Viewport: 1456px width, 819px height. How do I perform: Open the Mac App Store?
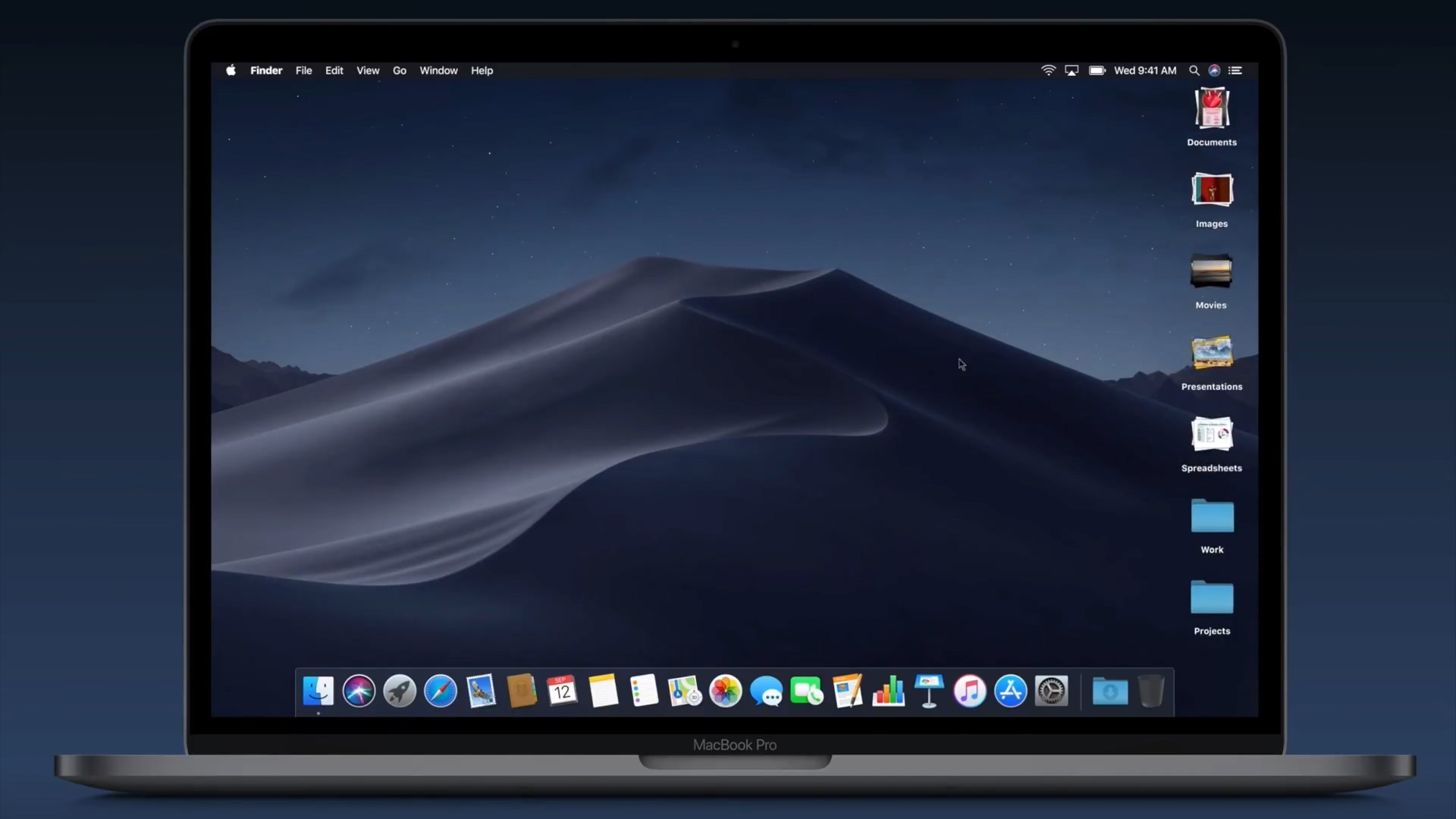coord(1012,691)
